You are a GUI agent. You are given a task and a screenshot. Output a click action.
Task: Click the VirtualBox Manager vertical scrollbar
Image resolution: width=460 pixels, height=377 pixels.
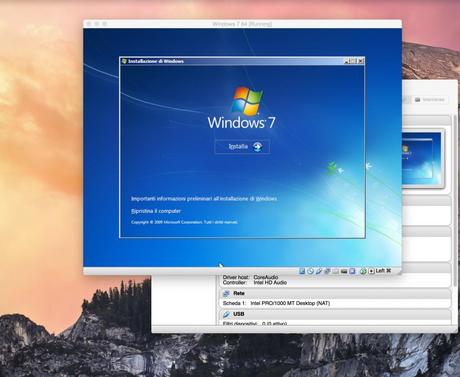point(455,200)
